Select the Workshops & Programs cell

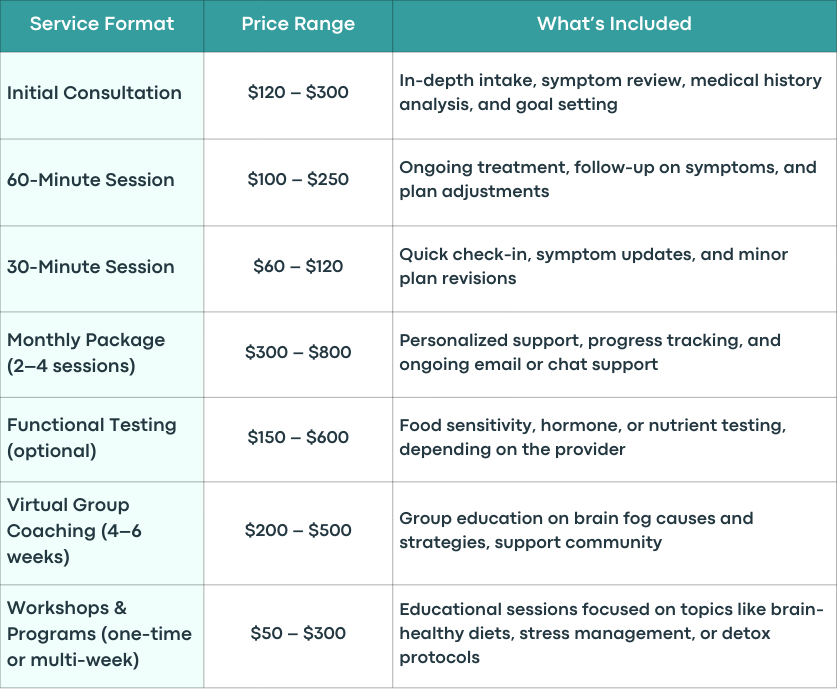click(x=101, y=634)
